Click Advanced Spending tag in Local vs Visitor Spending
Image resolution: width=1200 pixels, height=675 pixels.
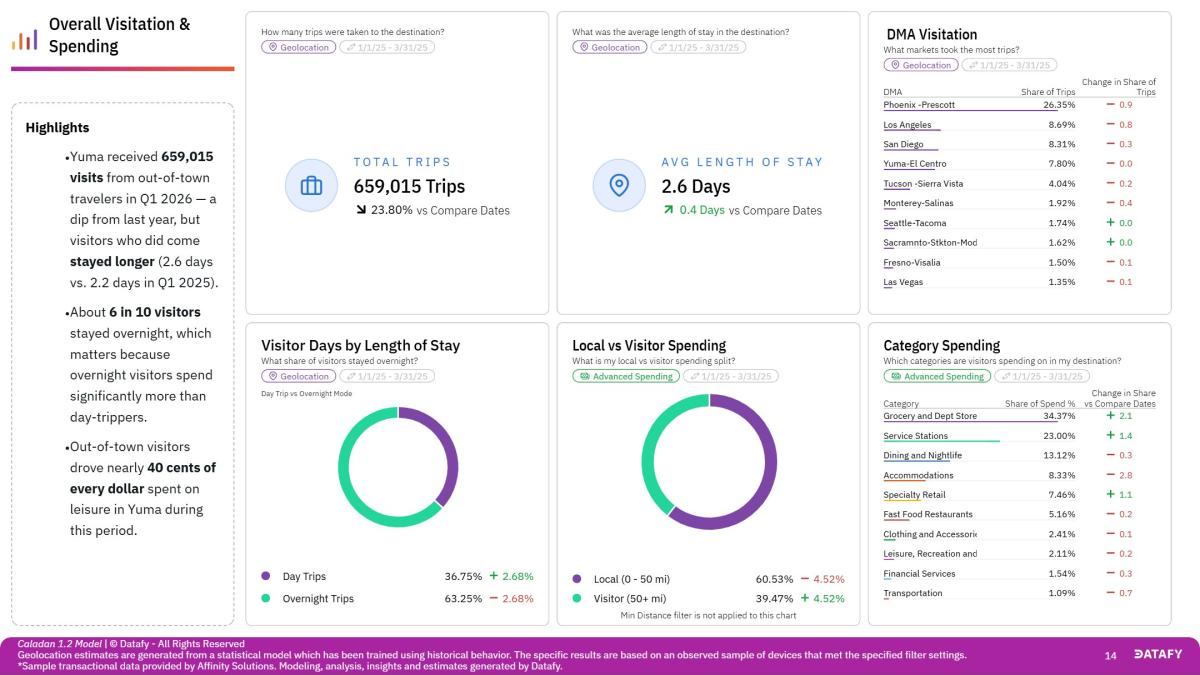coord(626,376)
